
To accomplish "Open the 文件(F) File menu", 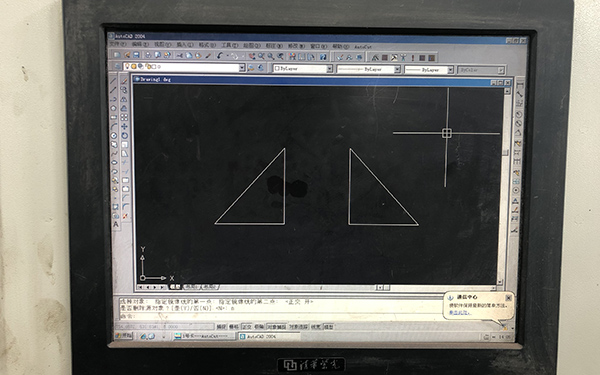I will (118, 44).
